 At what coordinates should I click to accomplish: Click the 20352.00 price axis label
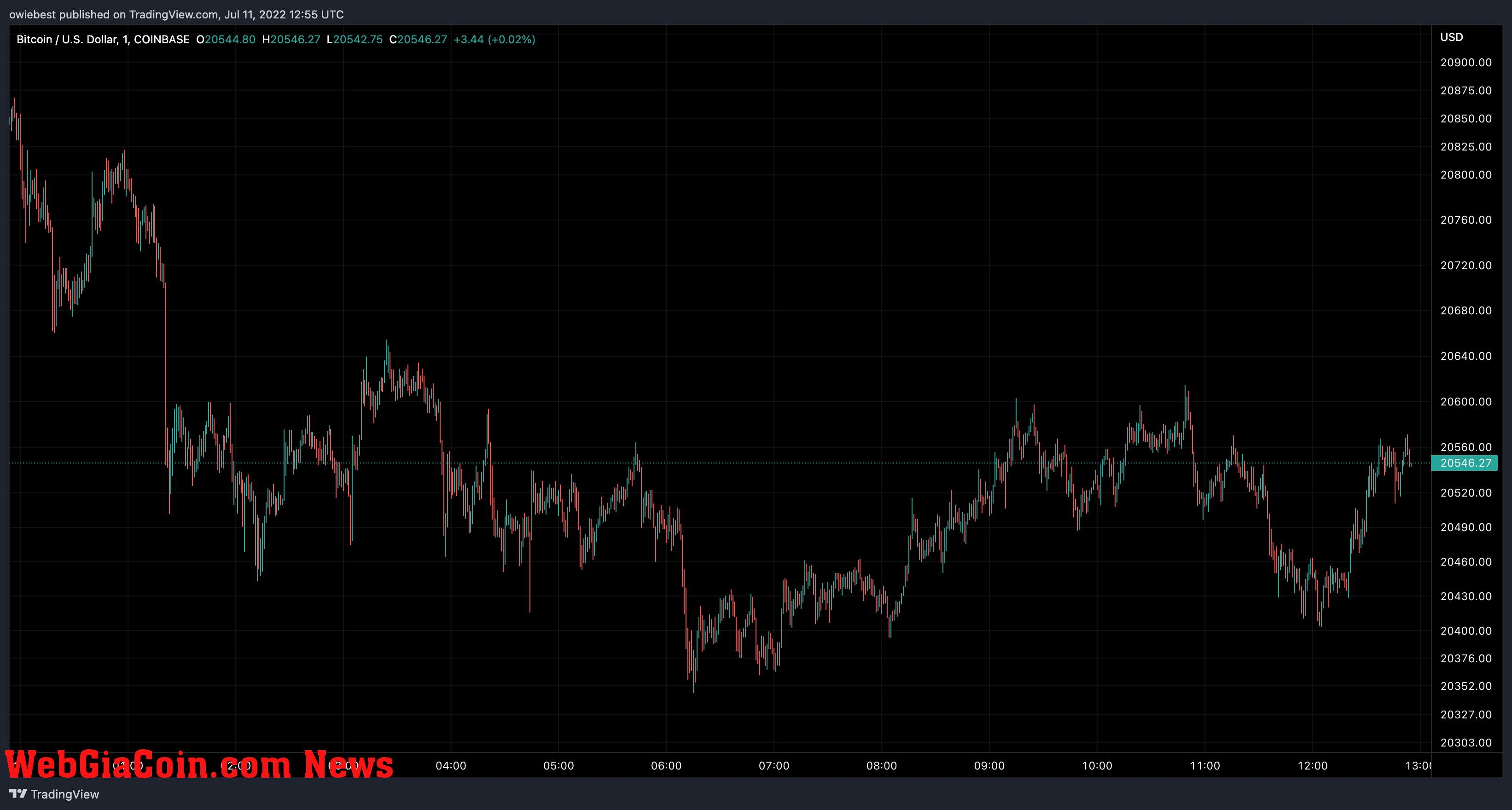[1465, 686]
